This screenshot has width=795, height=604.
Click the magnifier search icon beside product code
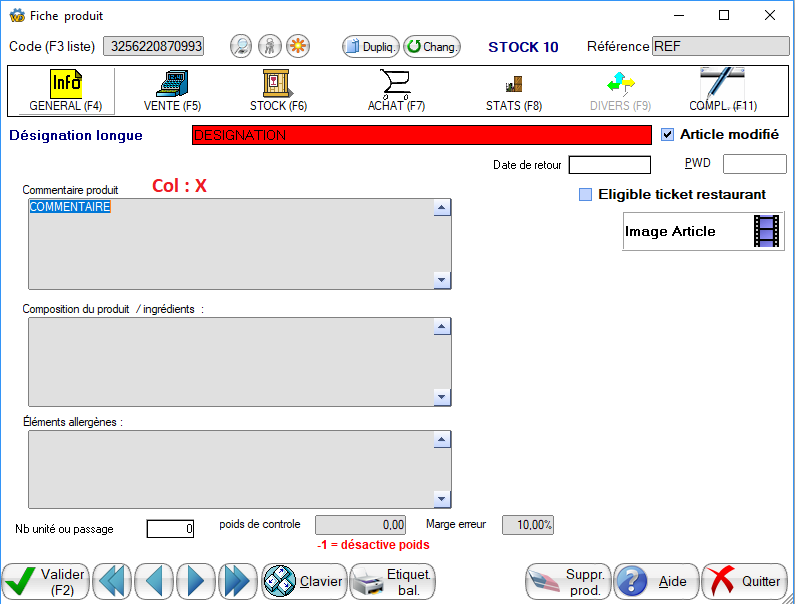[241, 46]
